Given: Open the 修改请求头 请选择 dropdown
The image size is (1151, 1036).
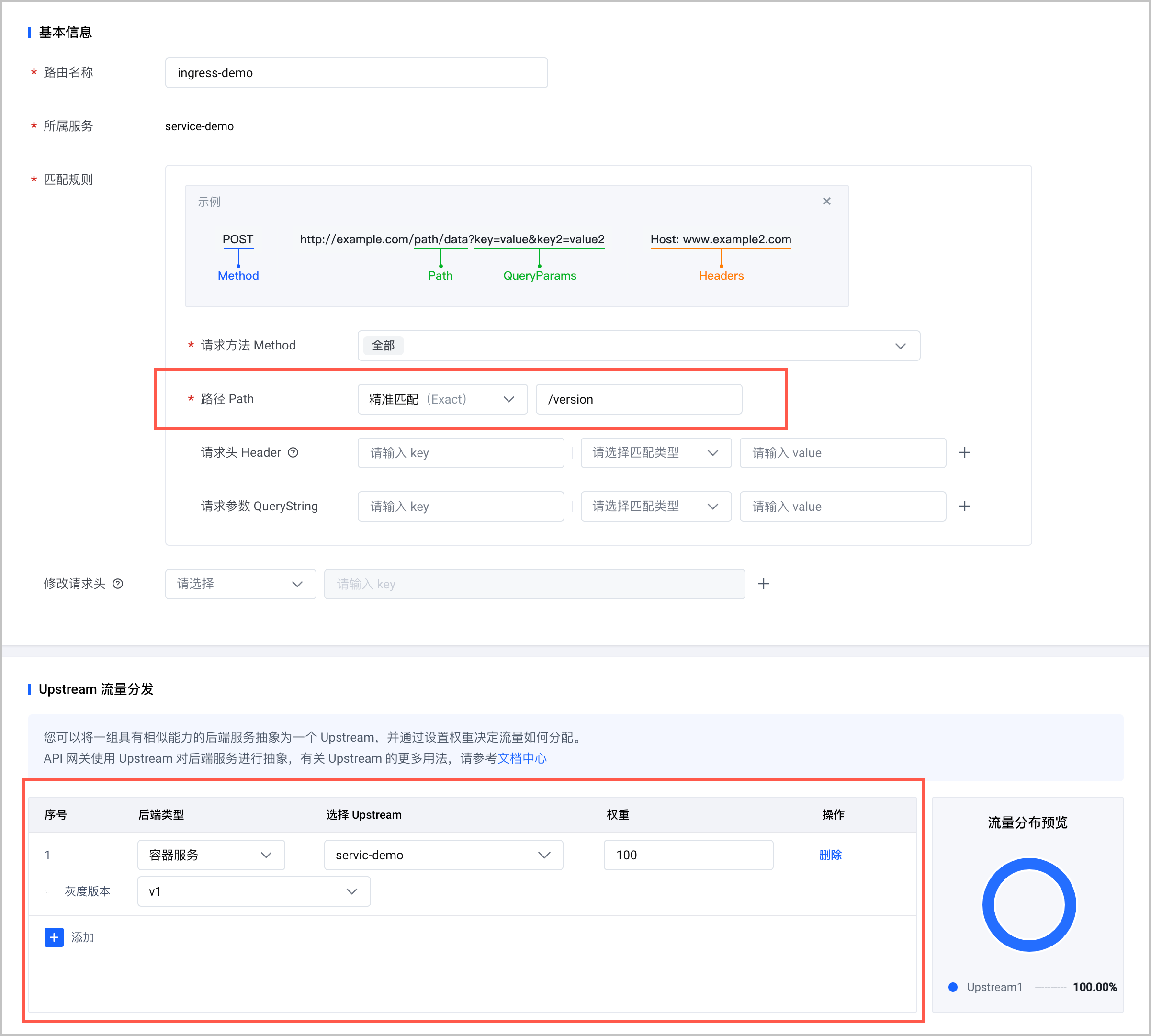Looking at the screenshot, I should (240, 584).
